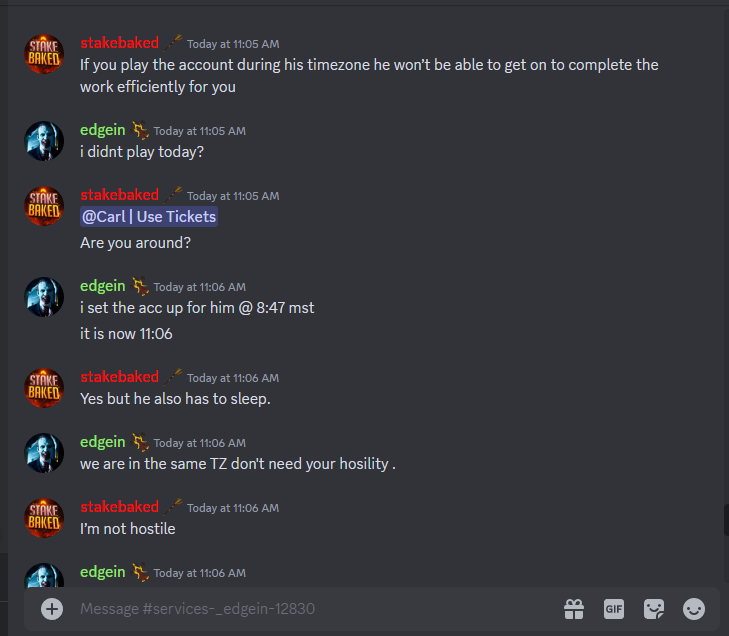Open the emoji picker smiley
729x636 pixels.
[694, 609]
